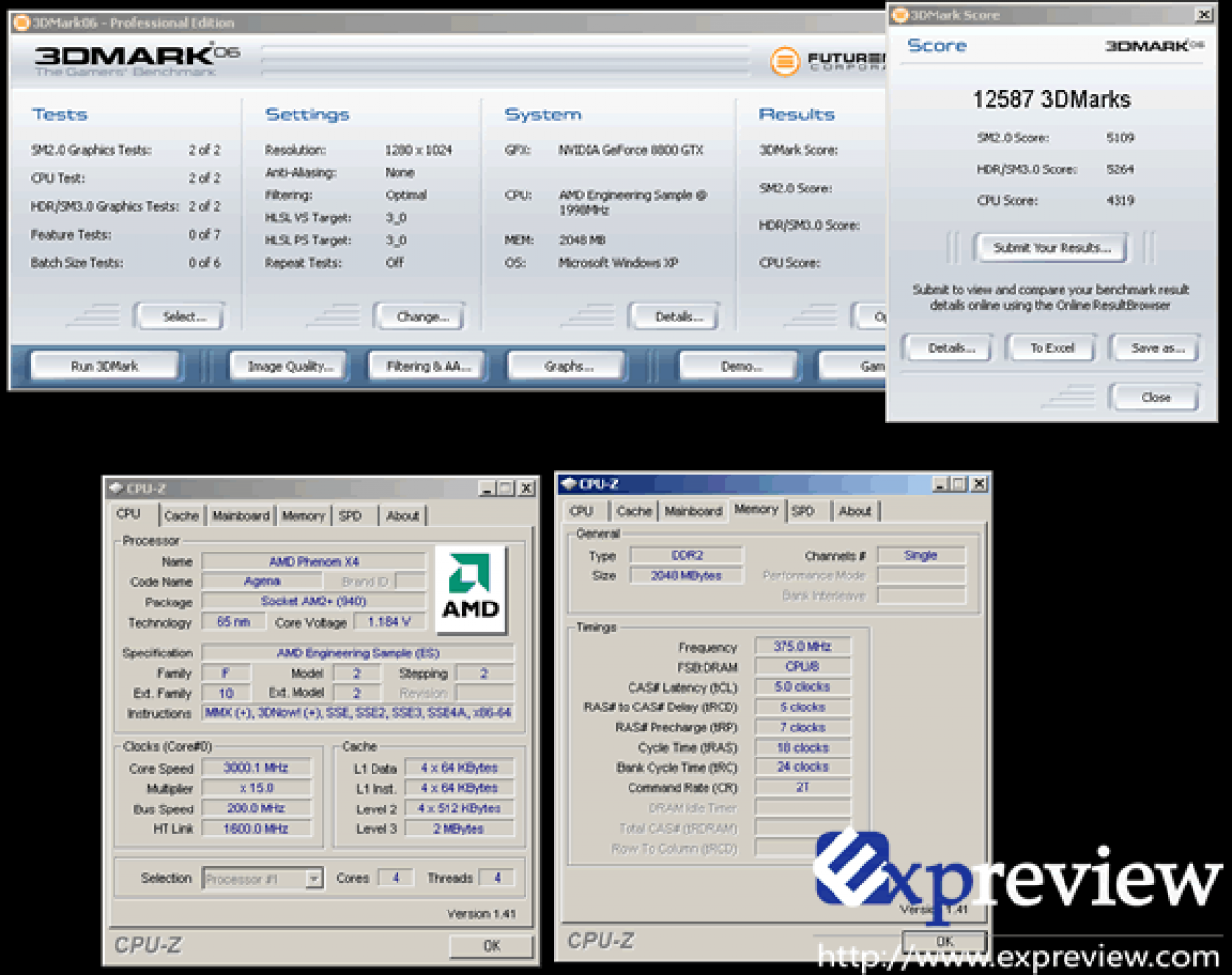Click the Multiplier x 15.0 value

click(x=256, y=788)
